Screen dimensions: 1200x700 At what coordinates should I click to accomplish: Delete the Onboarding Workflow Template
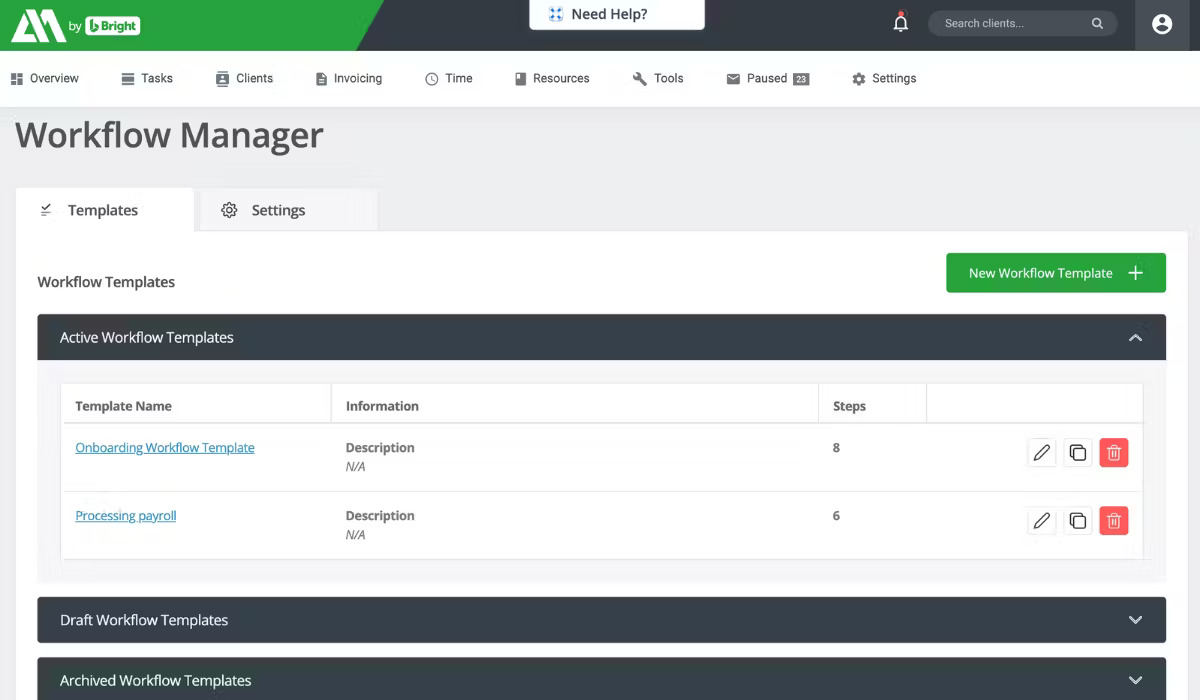point(1113,452)
